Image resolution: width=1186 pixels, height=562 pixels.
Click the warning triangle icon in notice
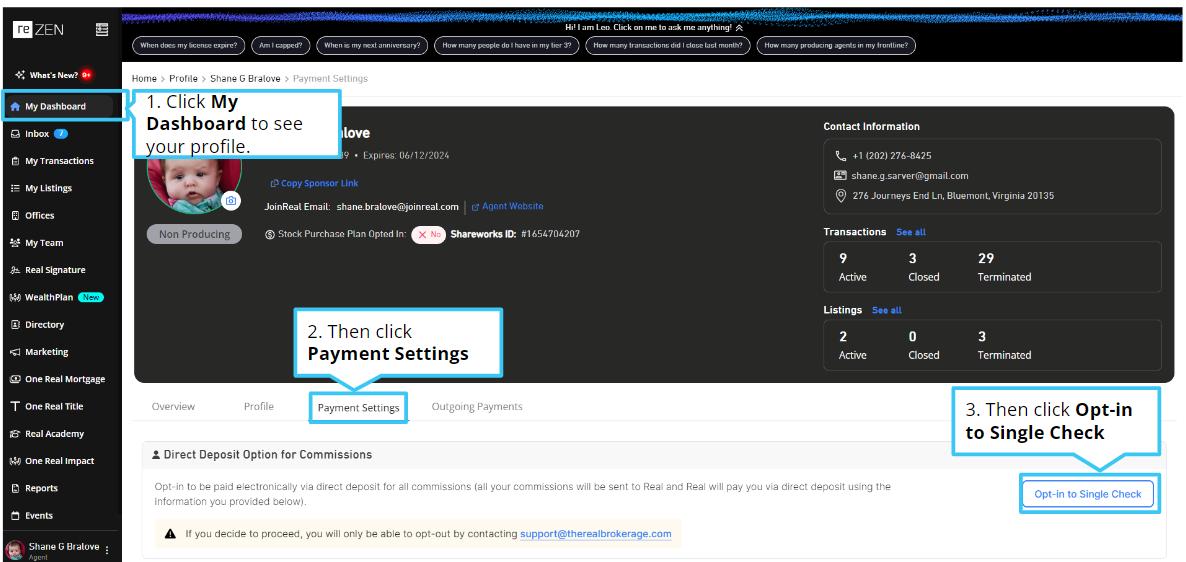click(x=171, y=533)
